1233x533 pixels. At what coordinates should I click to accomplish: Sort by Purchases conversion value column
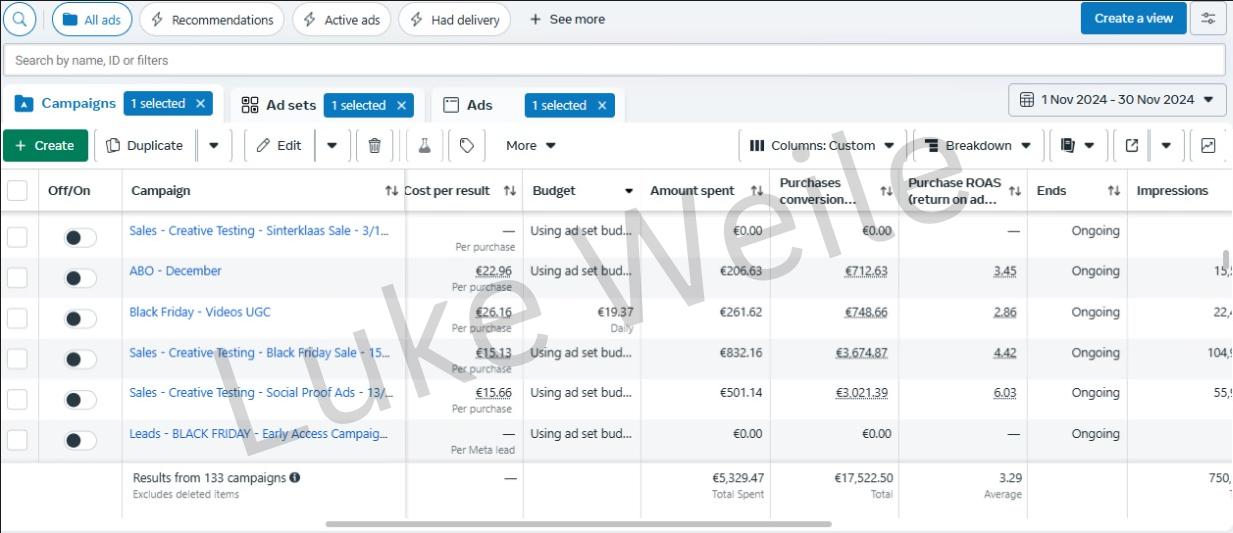[x=886, y=190]
